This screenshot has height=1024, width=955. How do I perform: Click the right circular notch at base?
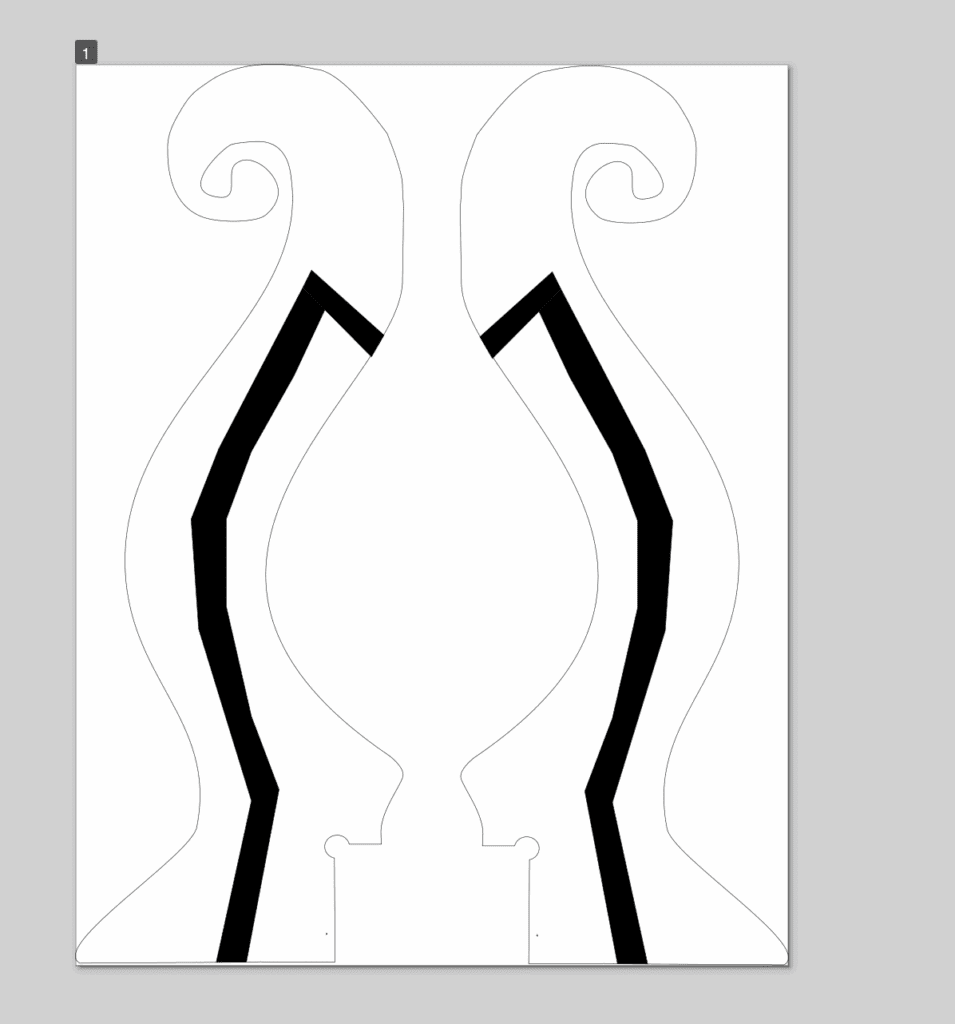[x=527, y=848]
